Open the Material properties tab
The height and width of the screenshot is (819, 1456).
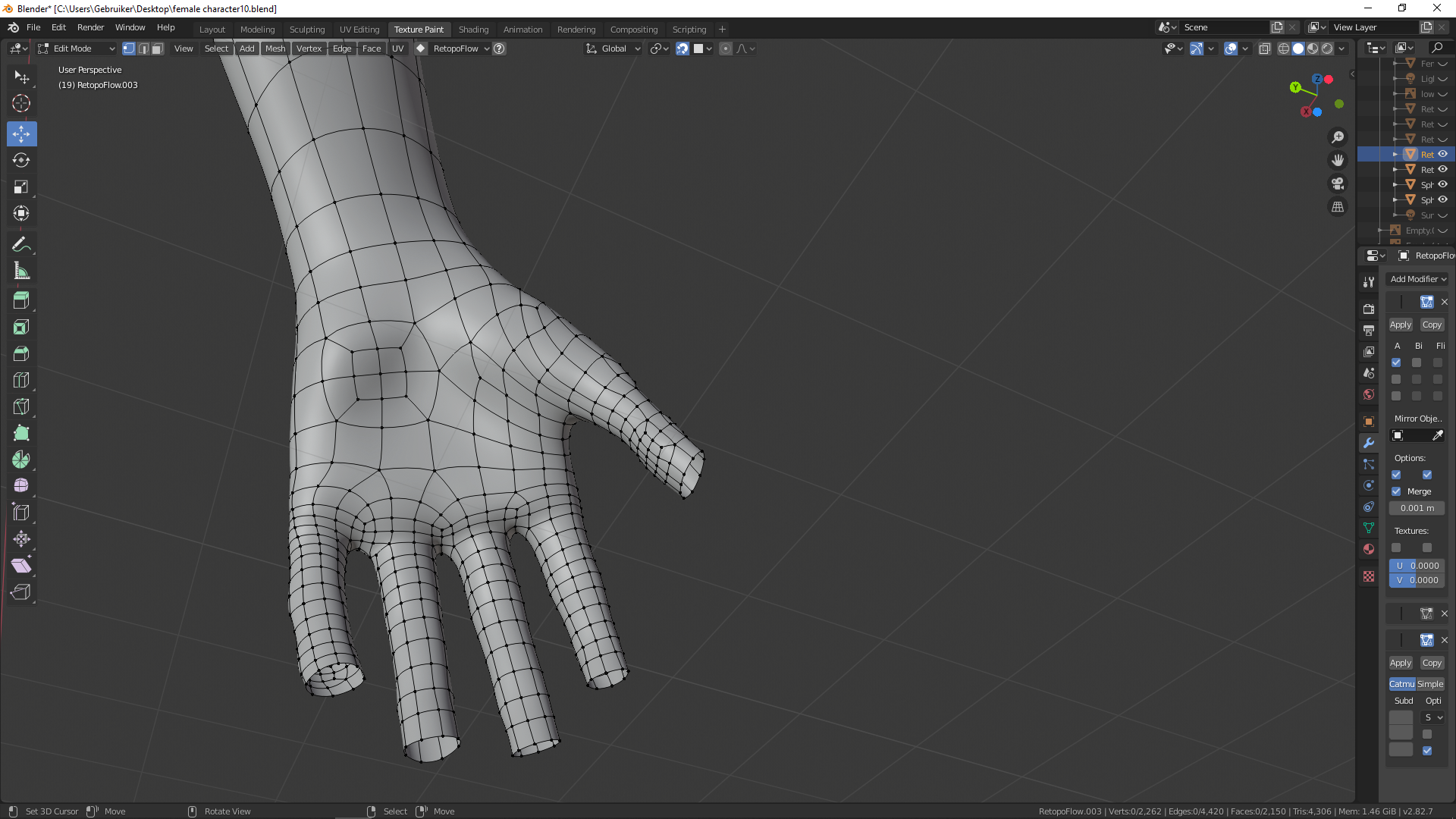coord(1369,549)
